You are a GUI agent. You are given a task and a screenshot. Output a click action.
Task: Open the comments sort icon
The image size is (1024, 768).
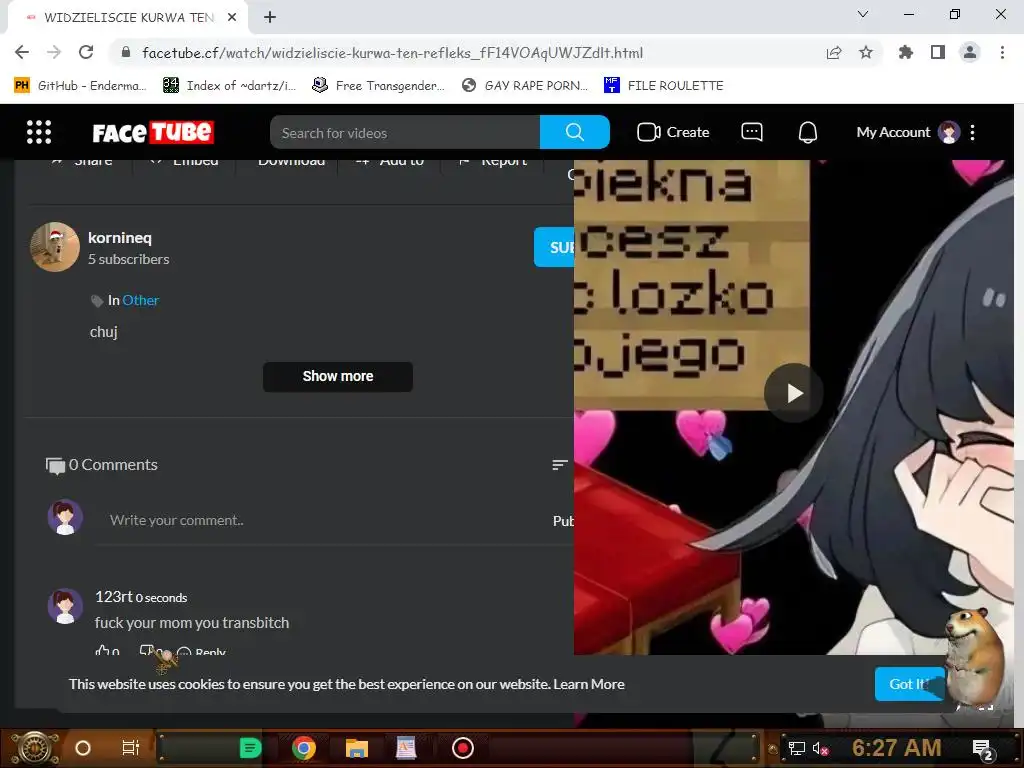(560, 465)
